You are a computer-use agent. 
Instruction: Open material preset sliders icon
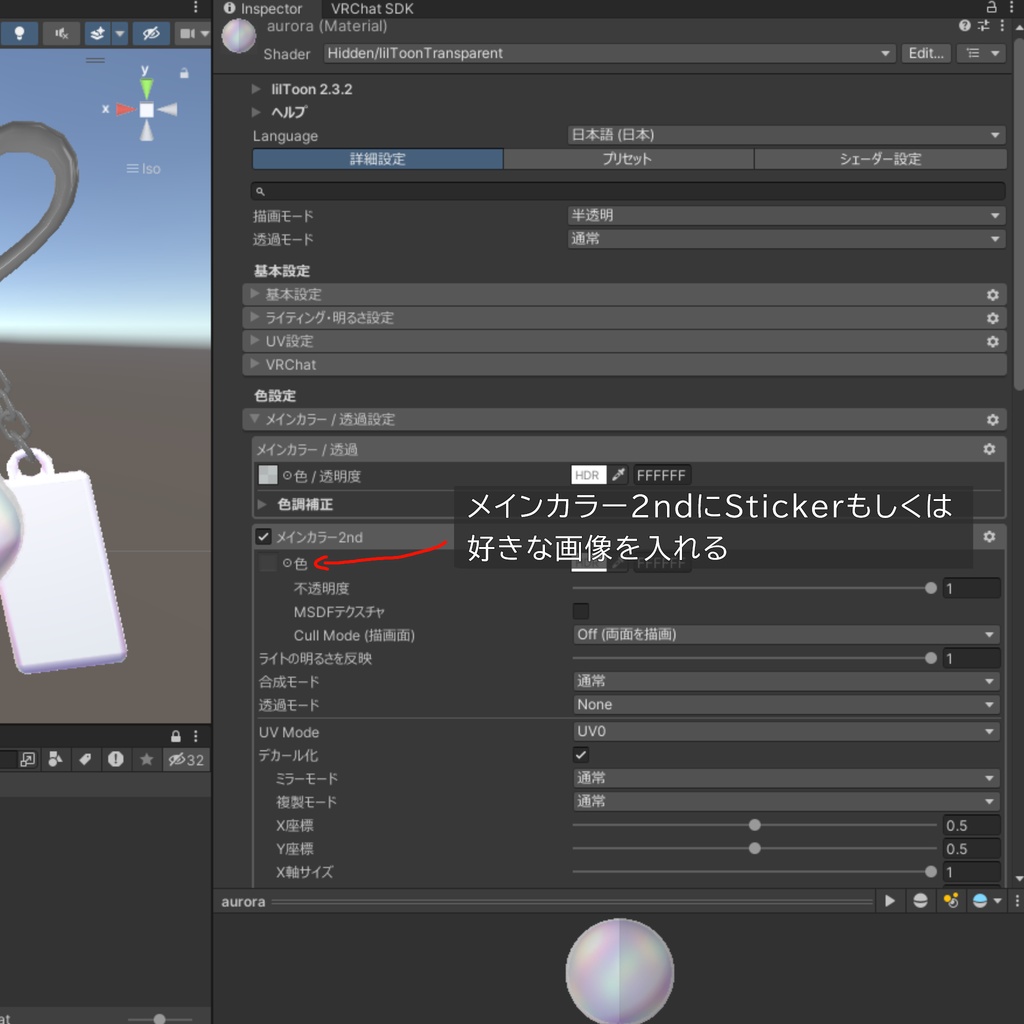(x=984, y=25)
